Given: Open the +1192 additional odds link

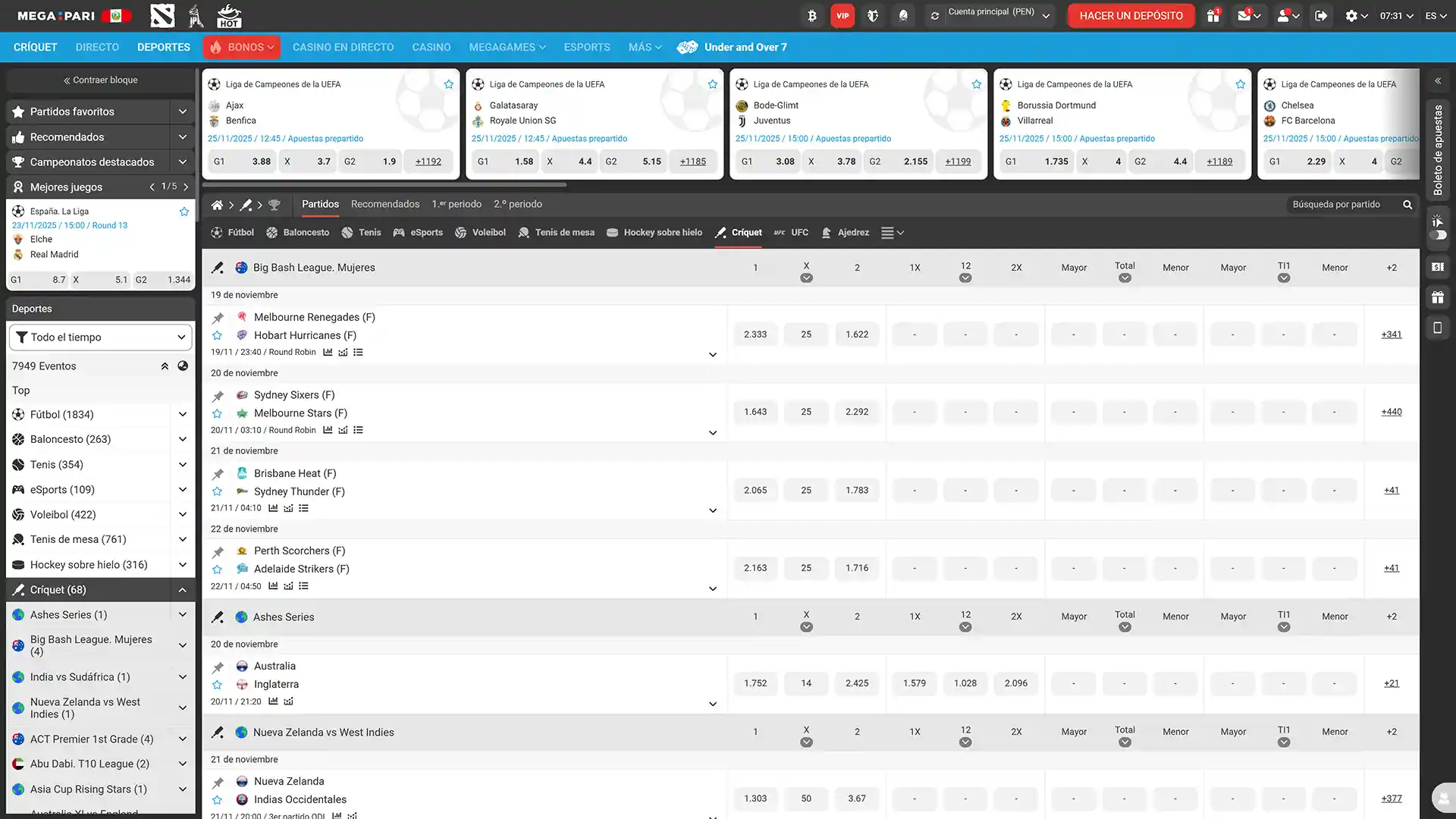Looking at the screenshot, I should click(x=428, y=161).
